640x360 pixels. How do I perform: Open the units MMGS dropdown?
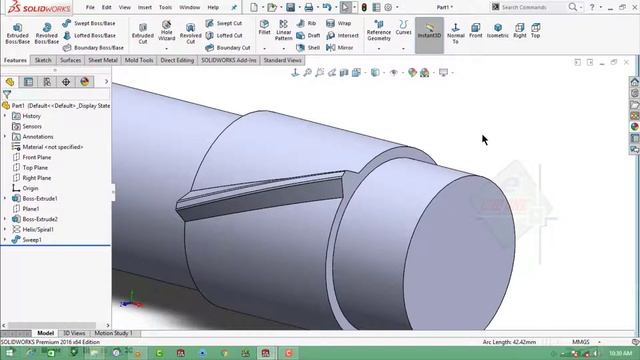click(600, 342)
